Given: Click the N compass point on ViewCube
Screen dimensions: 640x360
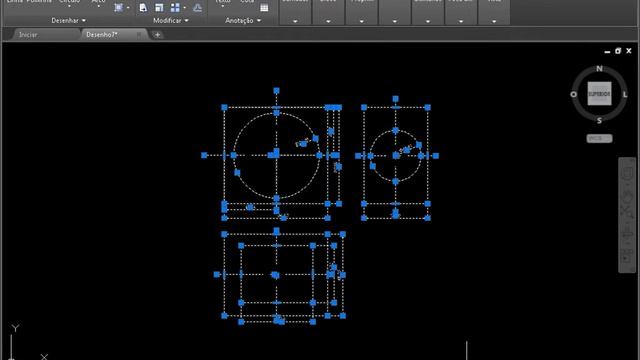Looking at the screenshot, I should [599, 69].
